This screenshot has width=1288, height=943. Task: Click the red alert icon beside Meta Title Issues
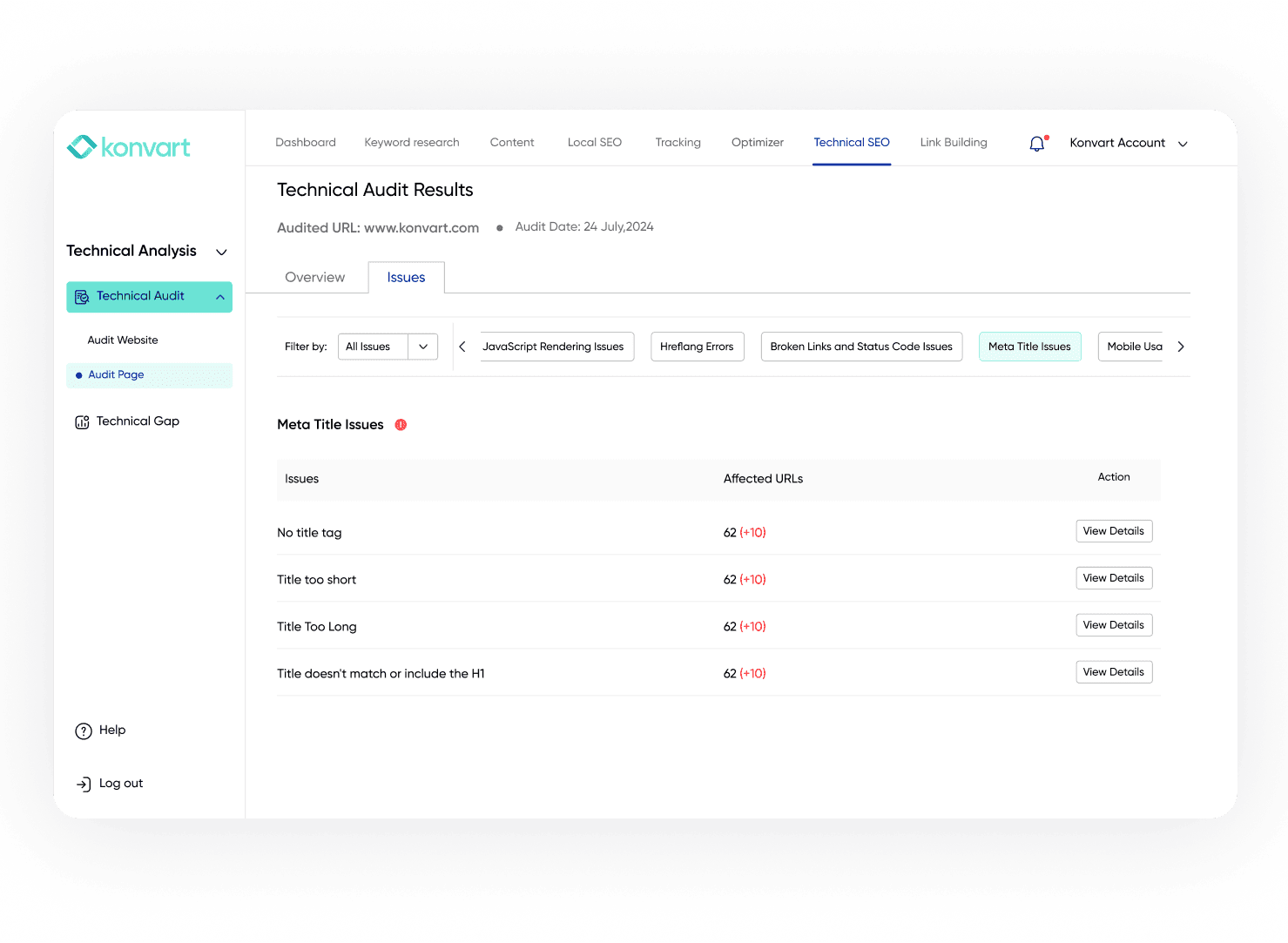tap(401, 424)
